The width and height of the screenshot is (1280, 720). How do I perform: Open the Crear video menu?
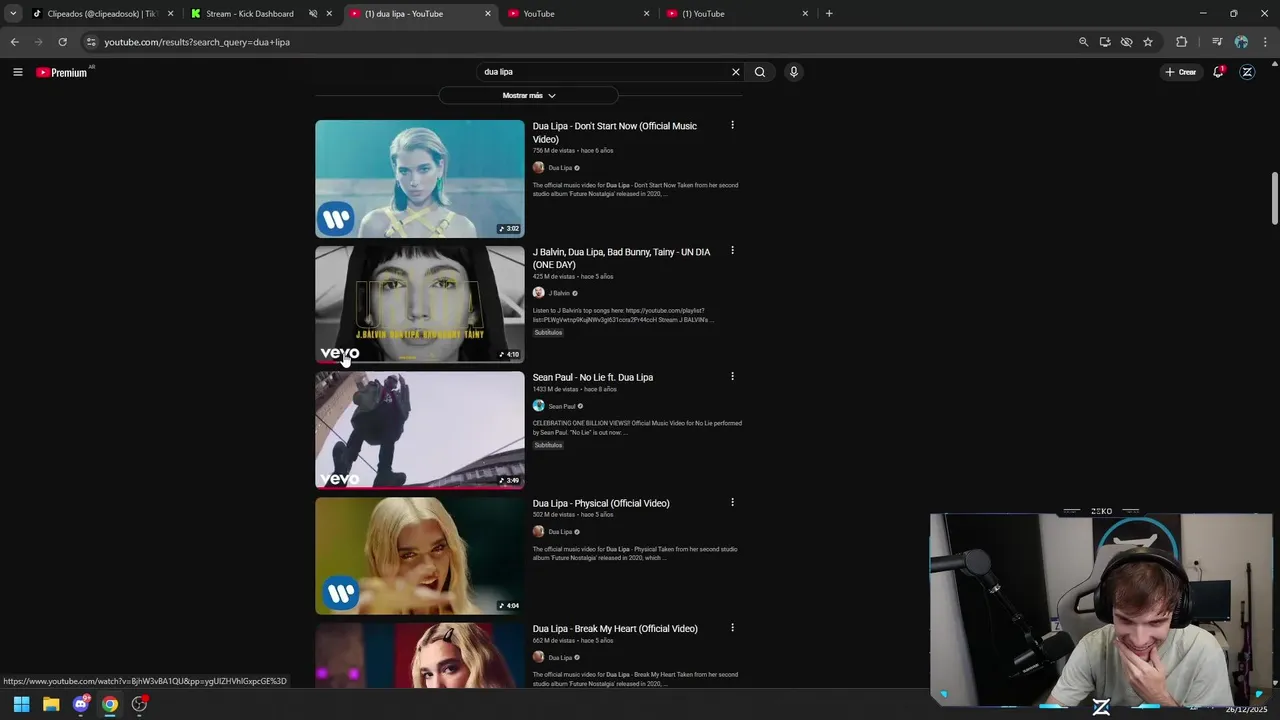[x=1180, y=72]
